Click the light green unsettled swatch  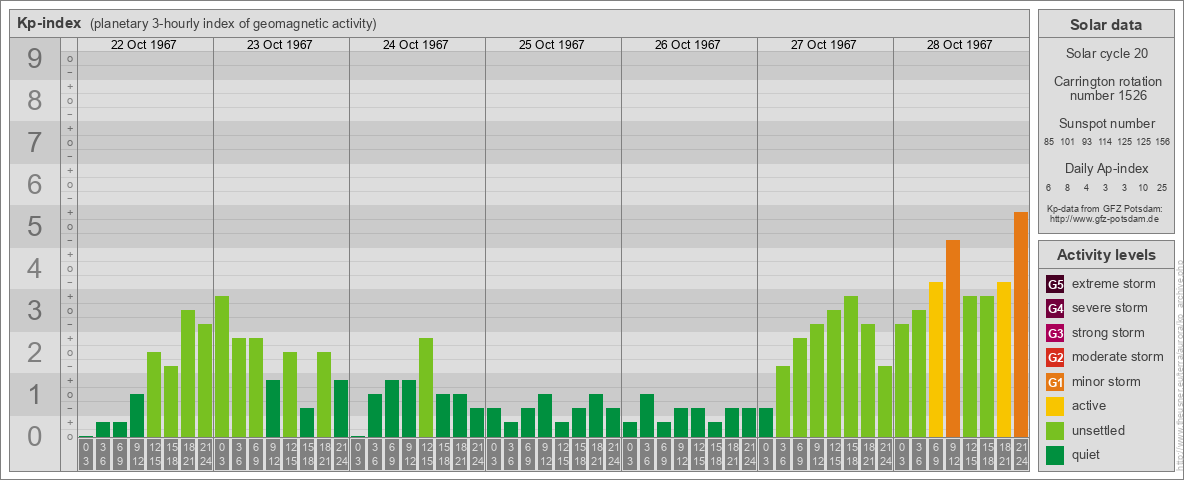coord(1055,430)
